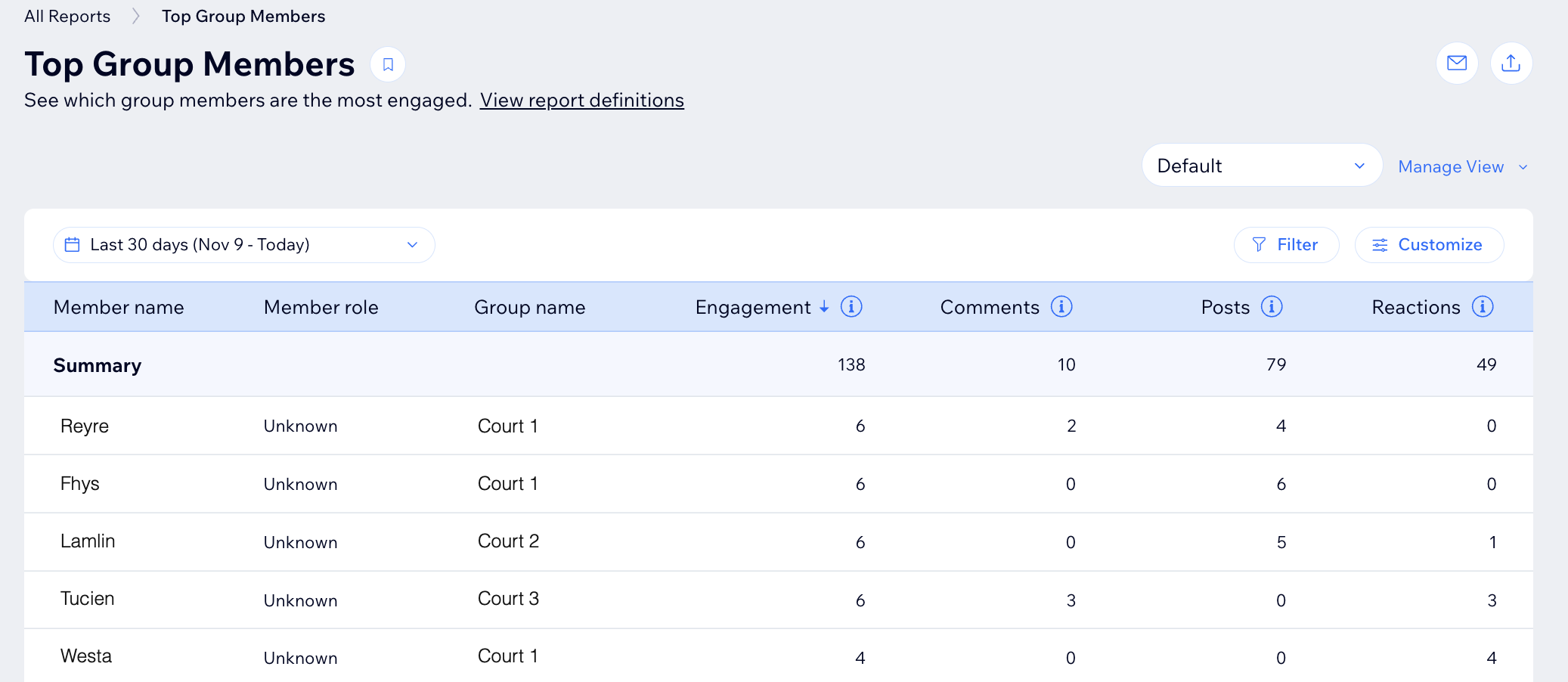Go back to All Reports breadcrumb
Viewport: 1568px width, 682px height.
click(67, 17)
